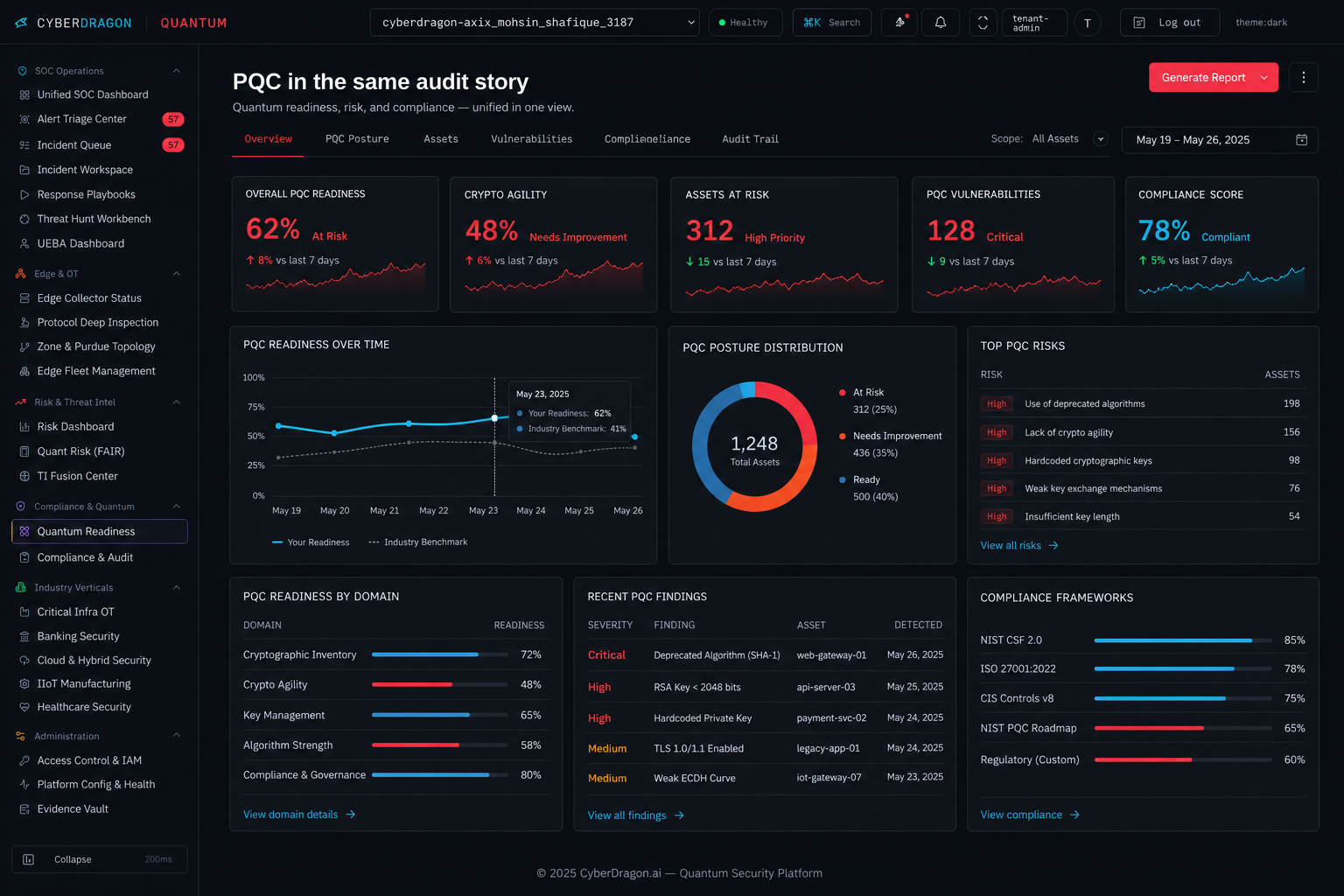This screenshot has height=896, width=1344.
Task: Click the May 19 – May 26 date range field
Action: (1220, 140)
